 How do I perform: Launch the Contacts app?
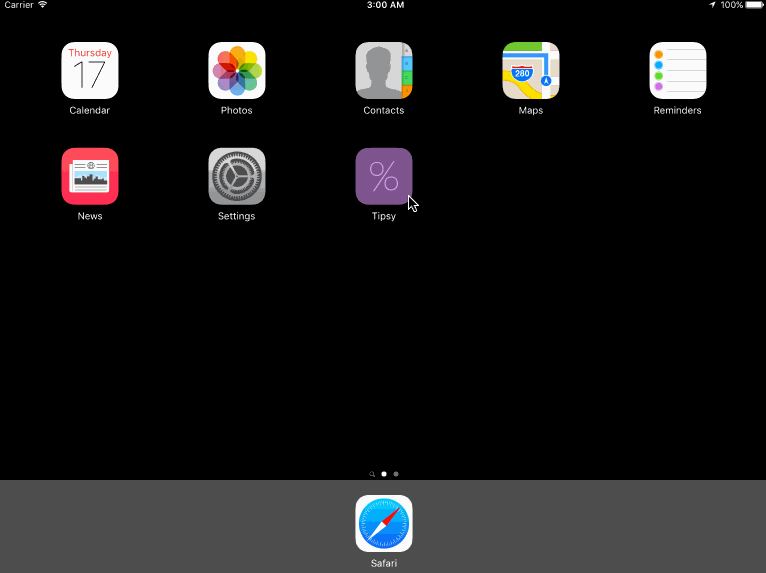[x=384, y=70]
